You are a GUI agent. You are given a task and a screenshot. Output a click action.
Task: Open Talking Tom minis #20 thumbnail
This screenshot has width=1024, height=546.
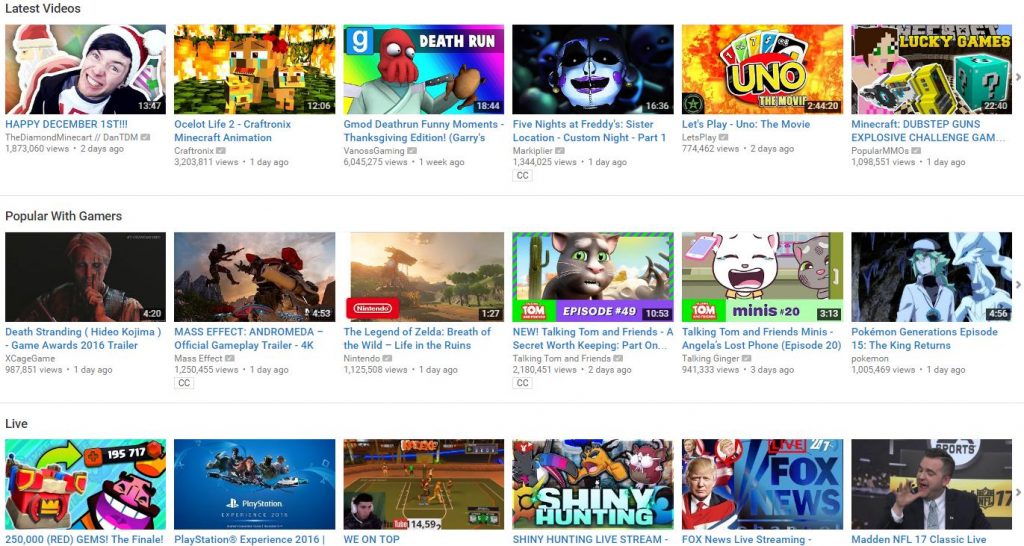[762, 277]
